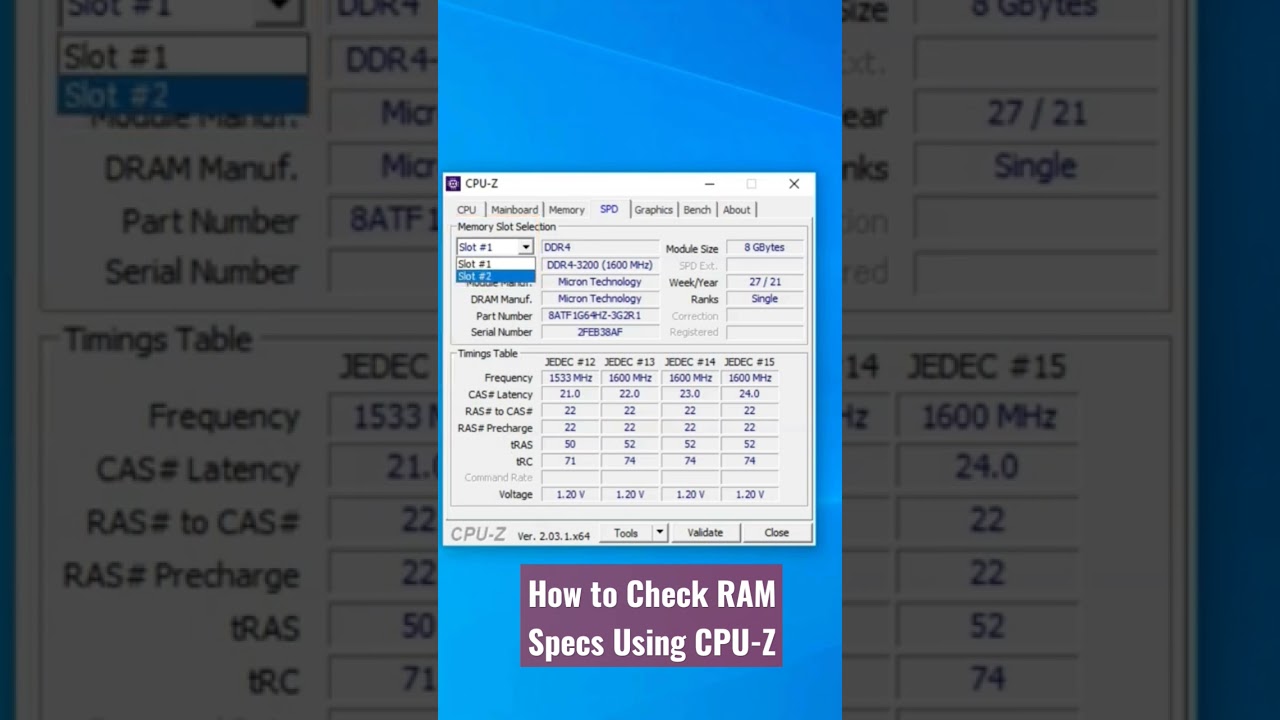Close CPU-Z with the title bar X
1280x720 pixels.
point(794,184)
